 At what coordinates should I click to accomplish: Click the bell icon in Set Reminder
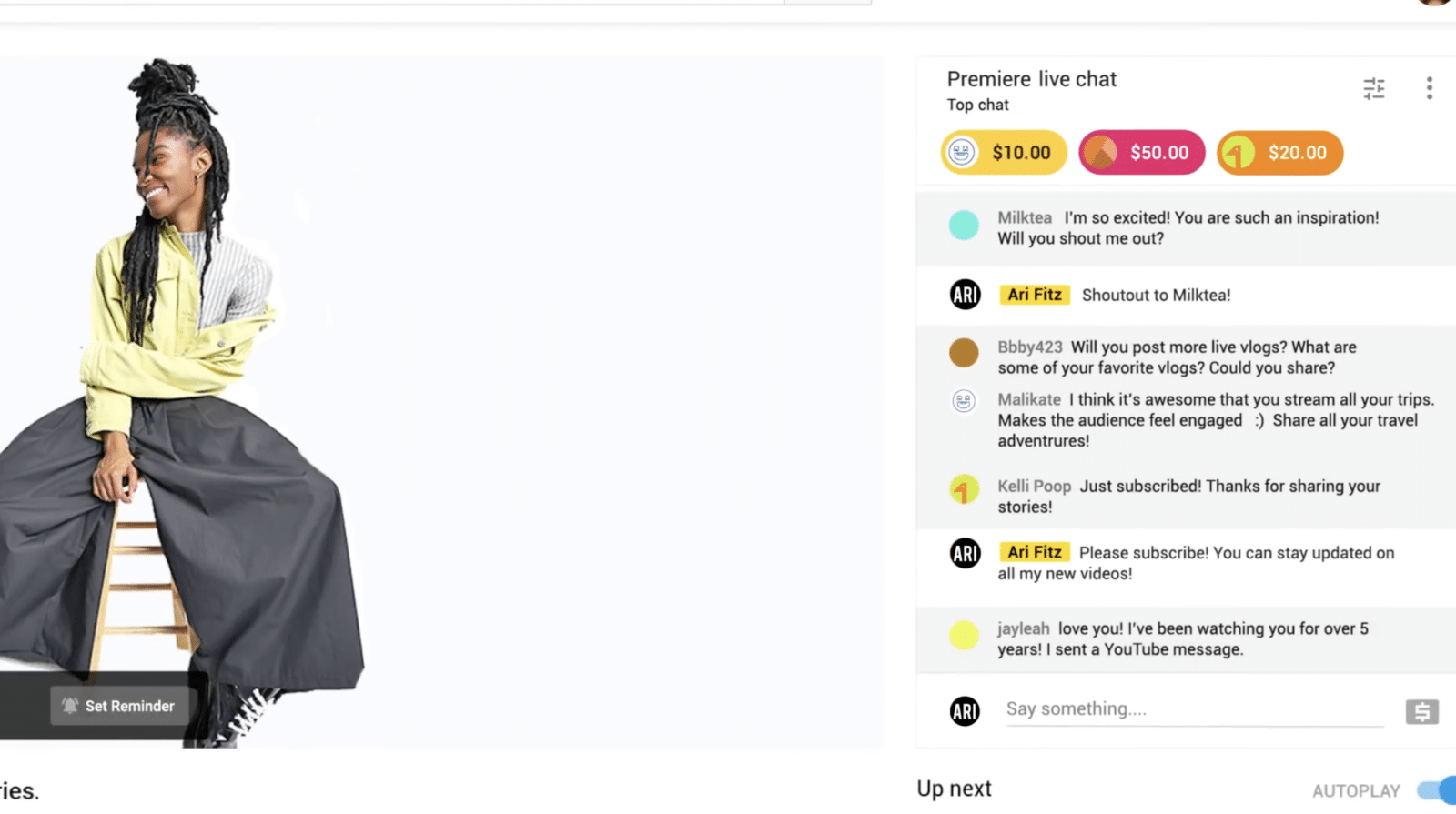click(x=70, y=706)
